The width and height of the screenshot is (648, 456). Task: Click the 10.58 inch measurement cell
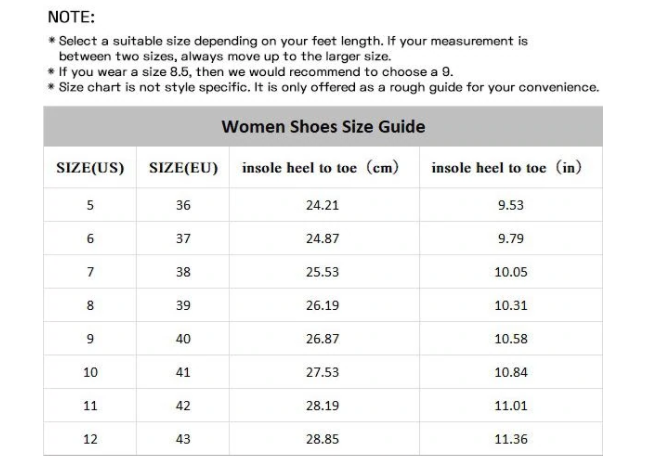pos(510,339)
